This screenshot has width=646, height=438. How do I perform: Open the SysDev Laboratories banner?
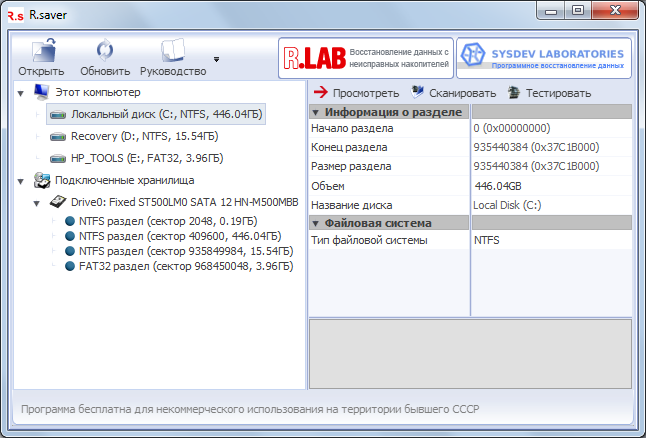544,58
